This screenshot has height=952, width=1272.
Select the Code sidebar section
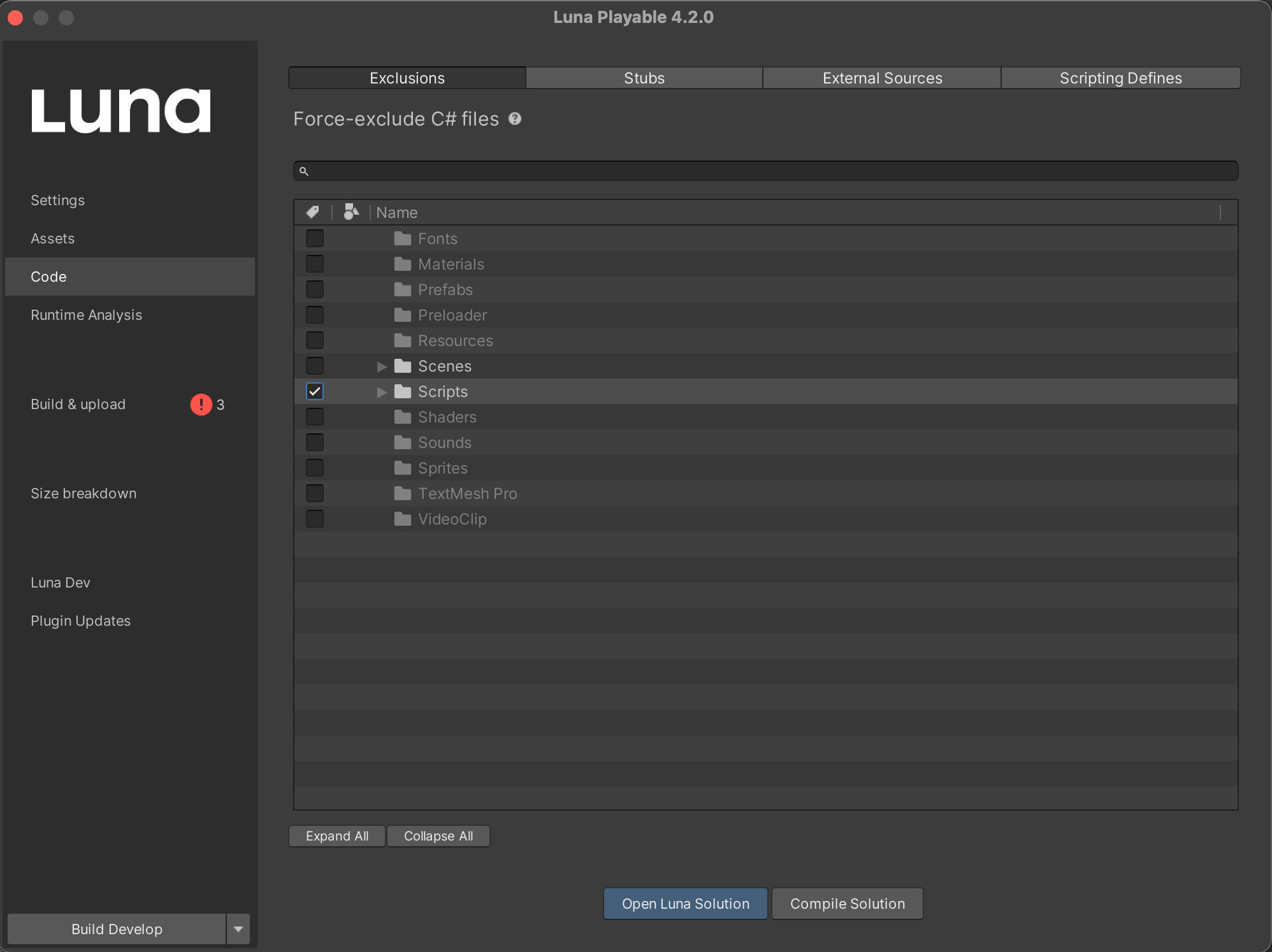tap(130, 277)
